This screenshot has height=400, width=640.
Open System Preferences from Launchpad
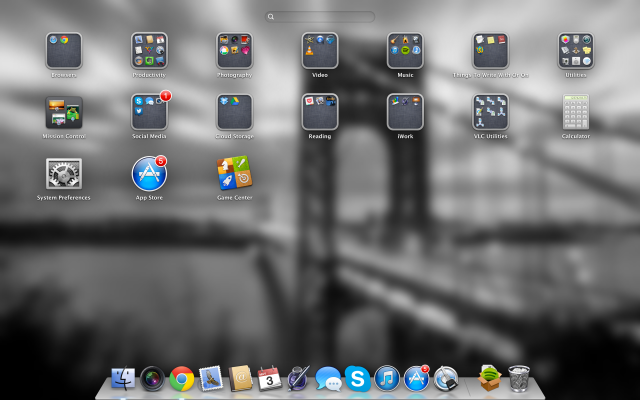64,173
